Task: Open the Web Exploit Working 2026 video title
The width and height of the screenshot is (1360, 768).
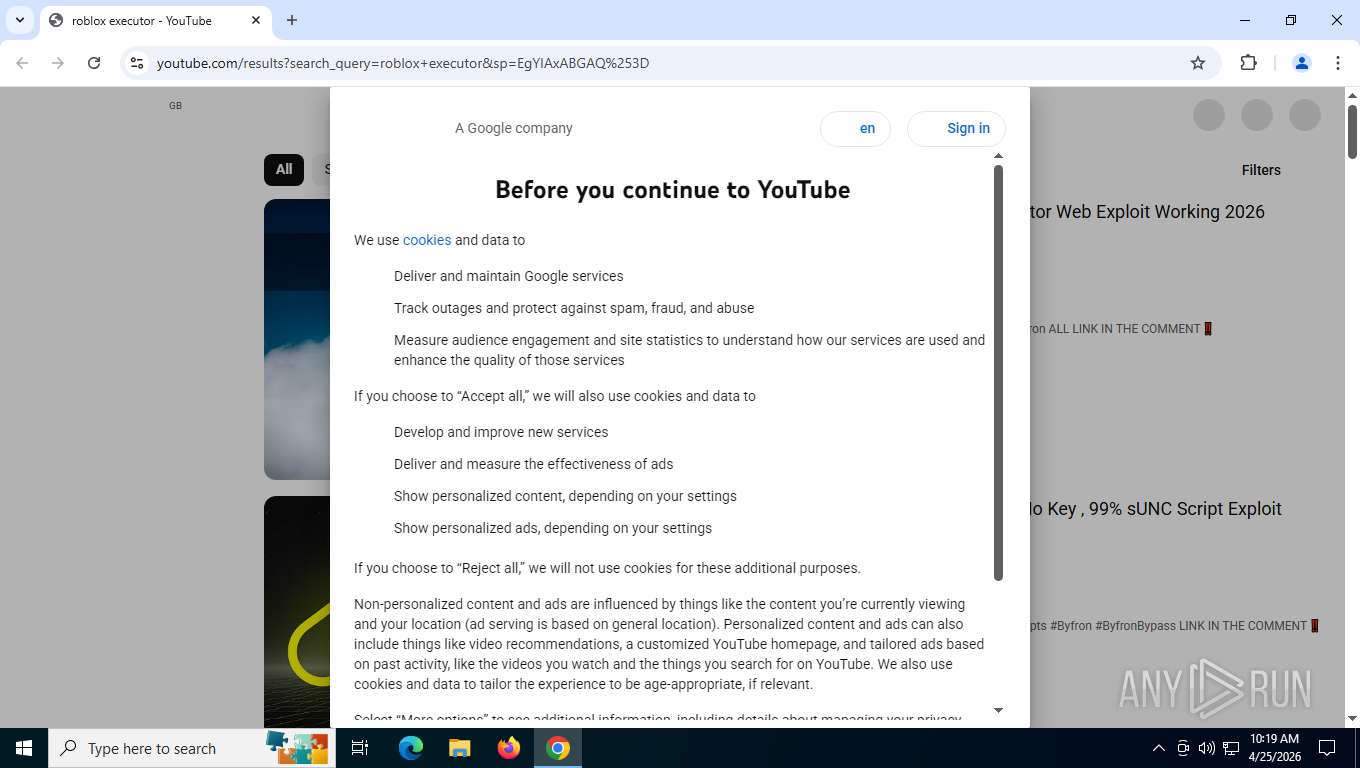Action: tap(1147, 212)
